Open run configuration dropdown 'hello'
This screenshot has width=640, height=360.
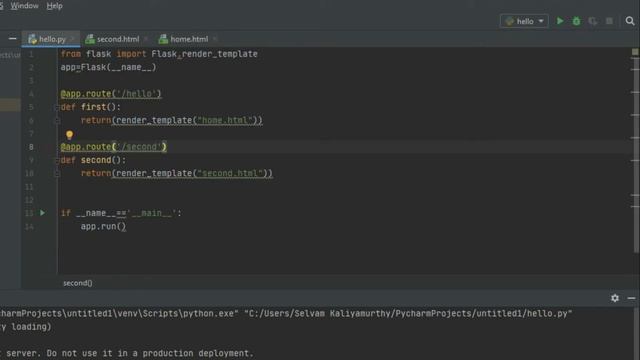coord(524,21)
